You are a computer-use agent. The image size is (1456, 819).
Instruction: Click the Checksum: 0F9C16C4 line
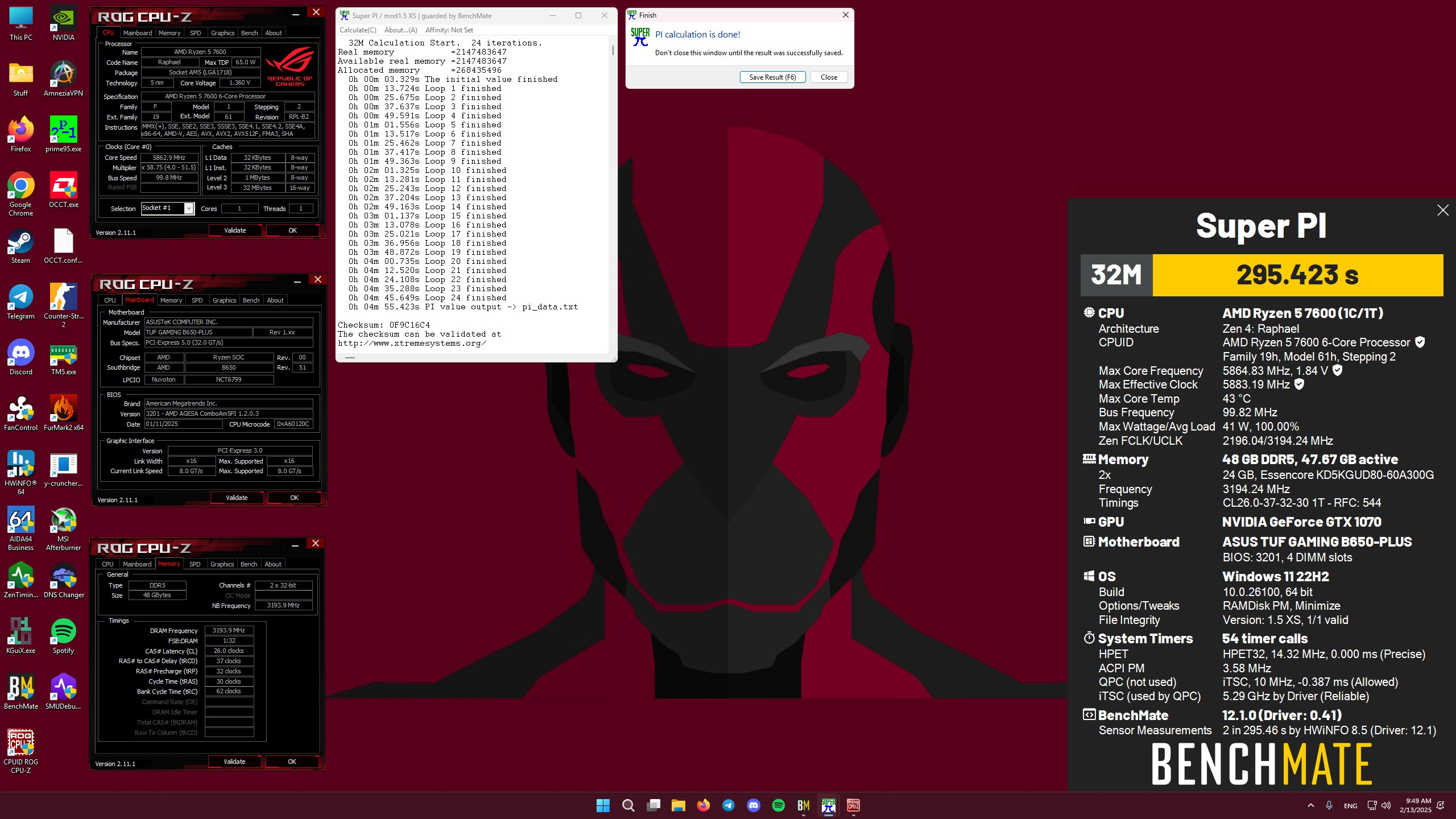coord(384,325)
